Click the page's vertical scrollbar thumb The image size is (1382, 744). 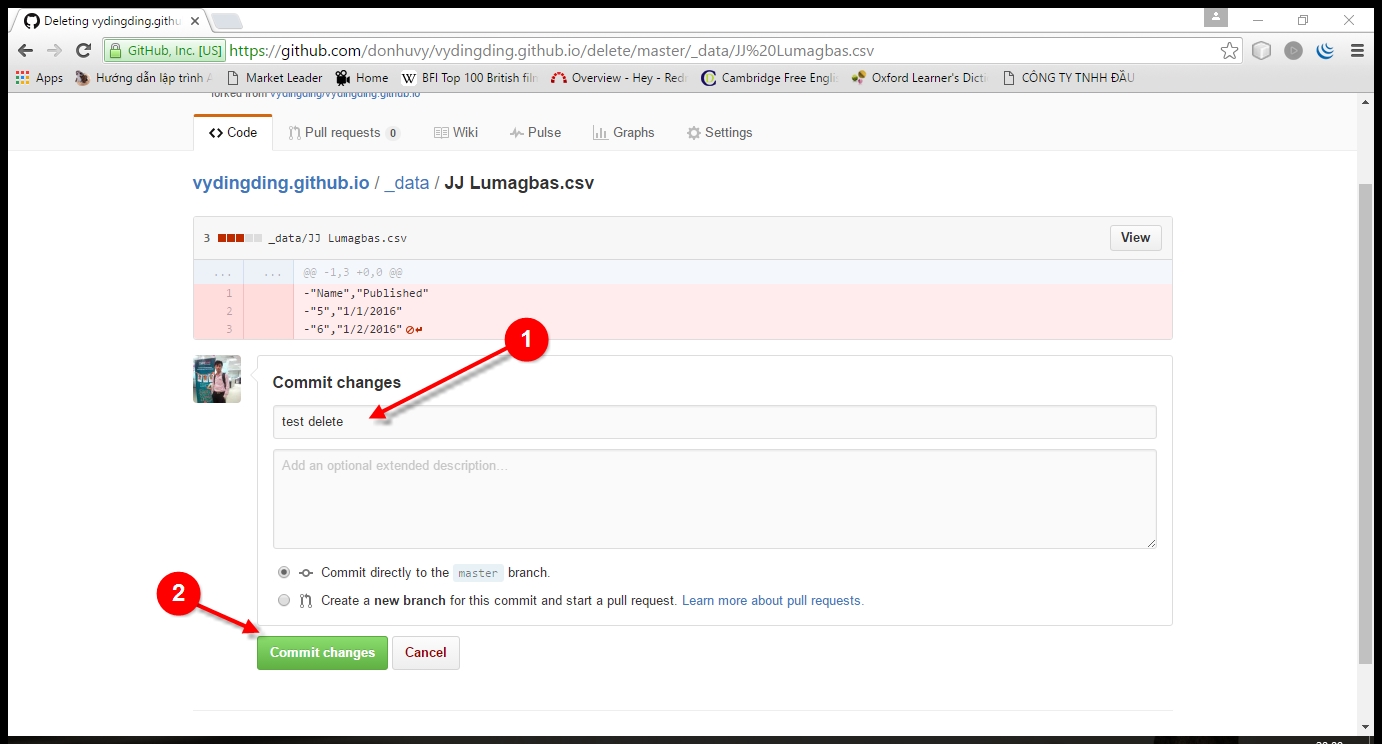(1366, 424)
